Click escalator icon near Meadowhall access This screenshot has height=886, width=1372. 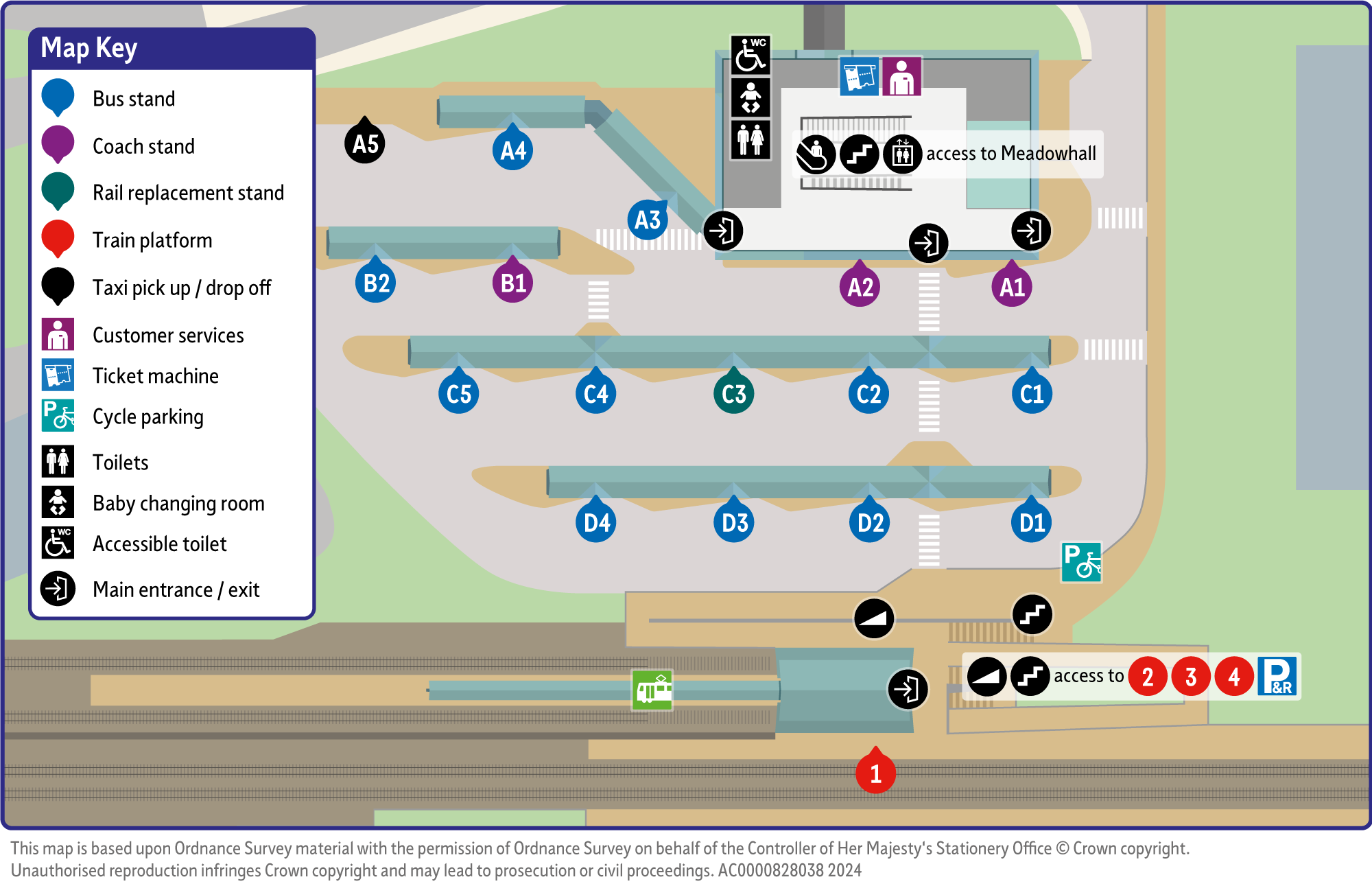(x=816, y=154)
